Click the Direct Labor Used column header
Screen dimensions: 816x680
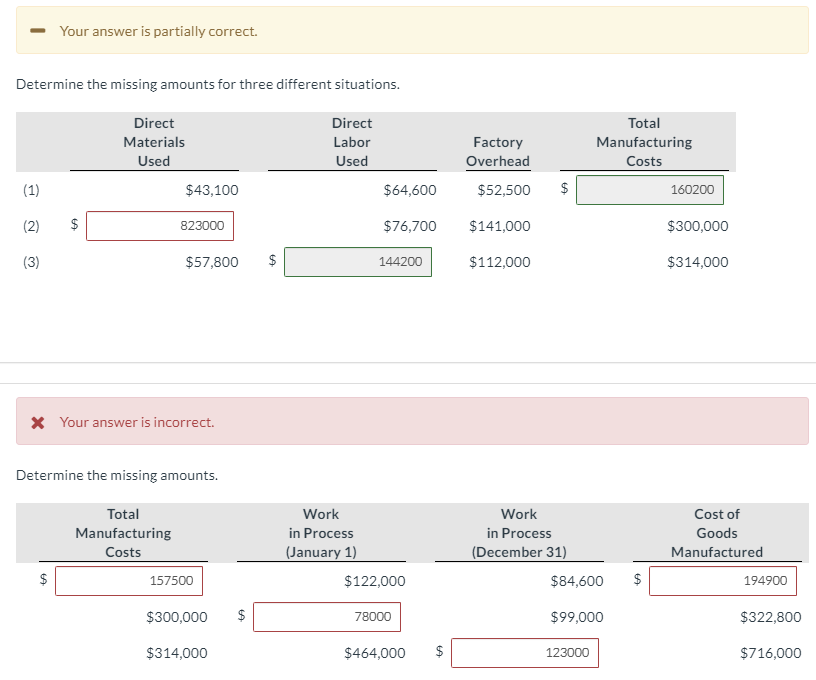[x=352, y=142]
